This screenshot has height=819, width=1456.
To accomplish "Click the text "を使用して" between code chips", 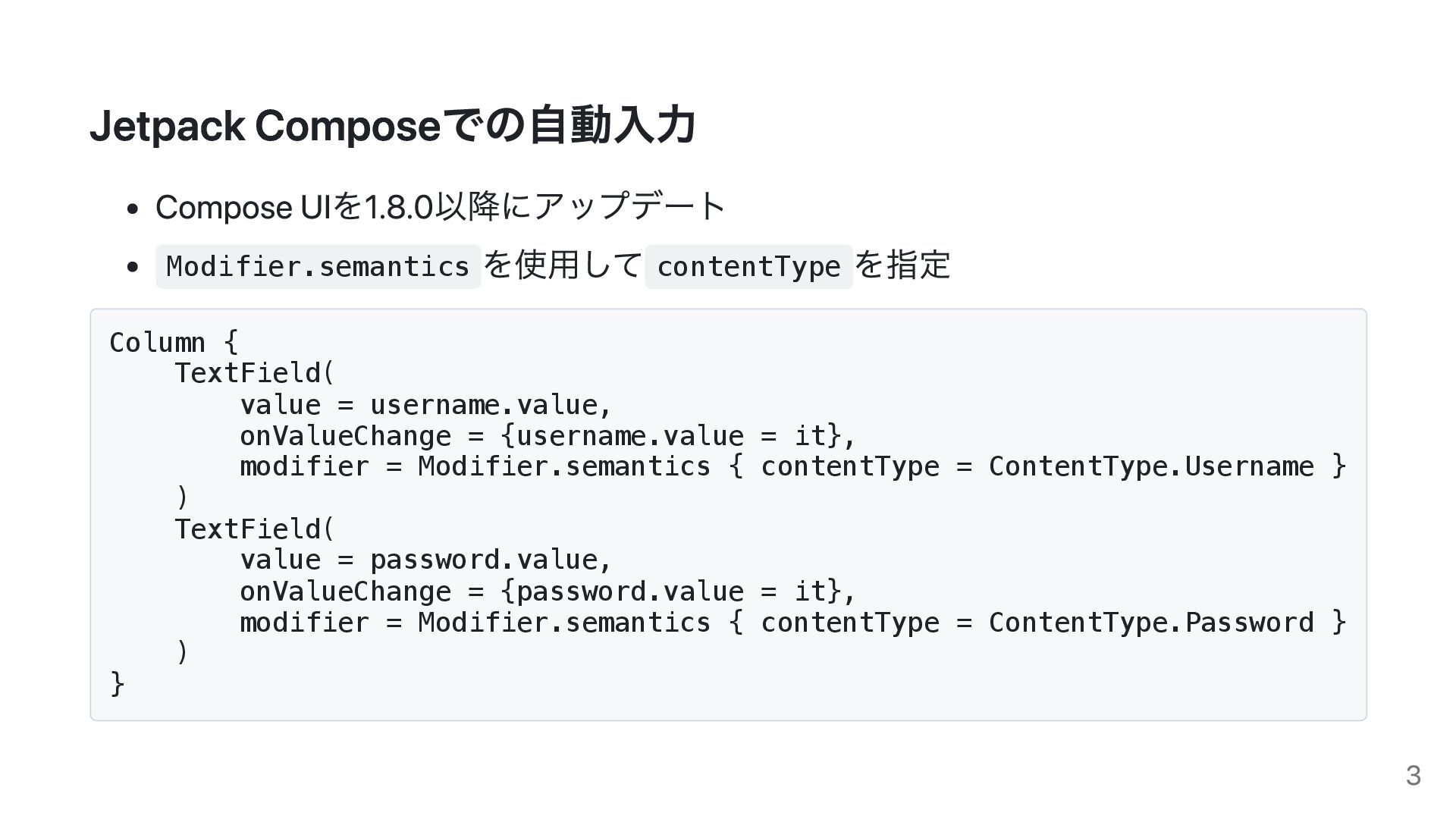I will pyautogui.click(x=563, y=265).
